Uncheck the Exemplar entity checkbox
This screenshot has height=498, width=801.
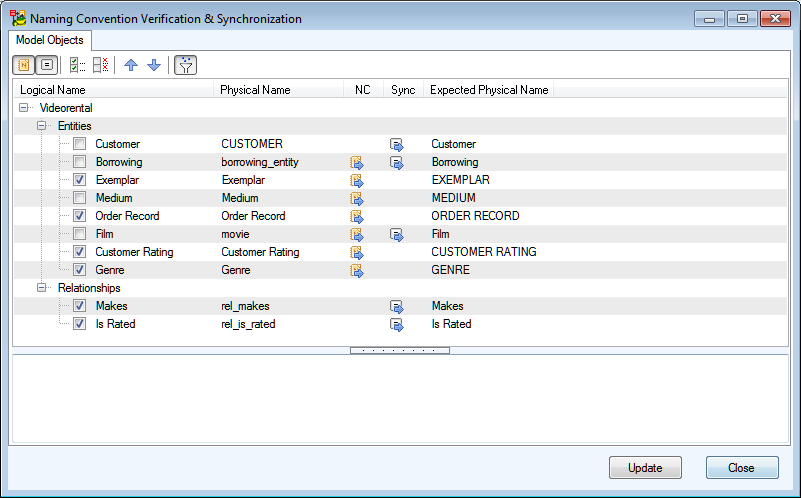(79, 180)
